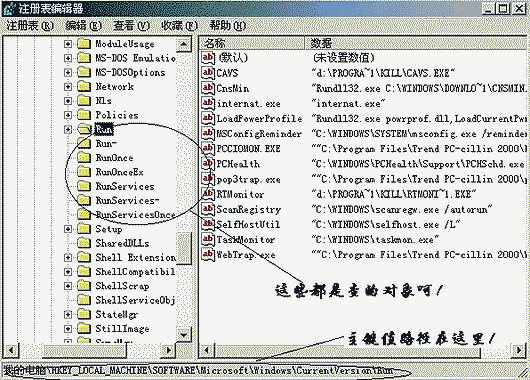This screenshot has height=380, width=530.
Task: Click string icon of (默认) value
Action: click(x=208, y=57)
